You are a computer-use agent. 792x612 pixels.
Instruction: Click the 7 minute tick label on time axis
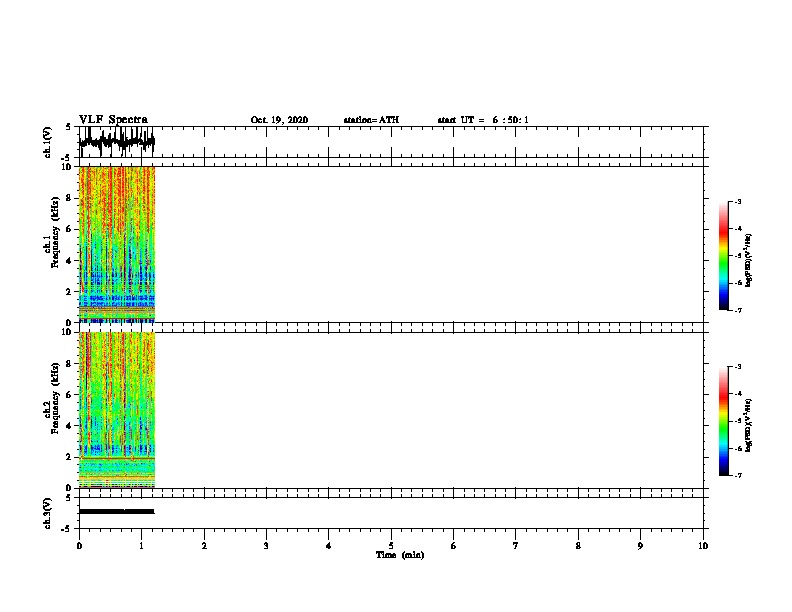click(516, 546)
